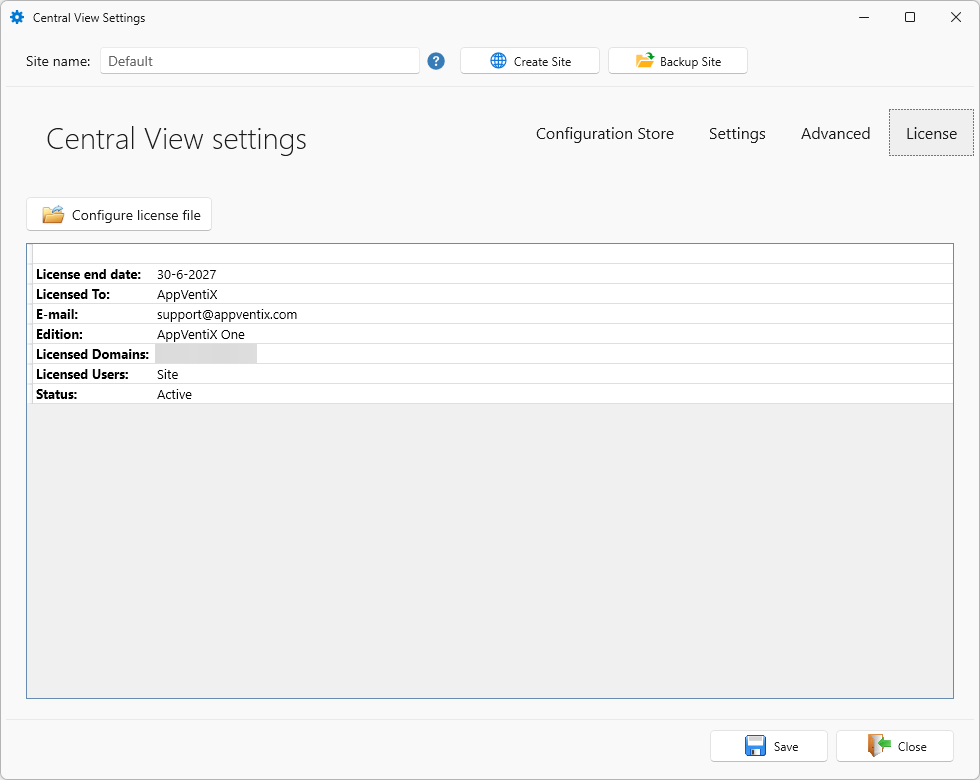Click the Configure license file button

tap(119, 215)
